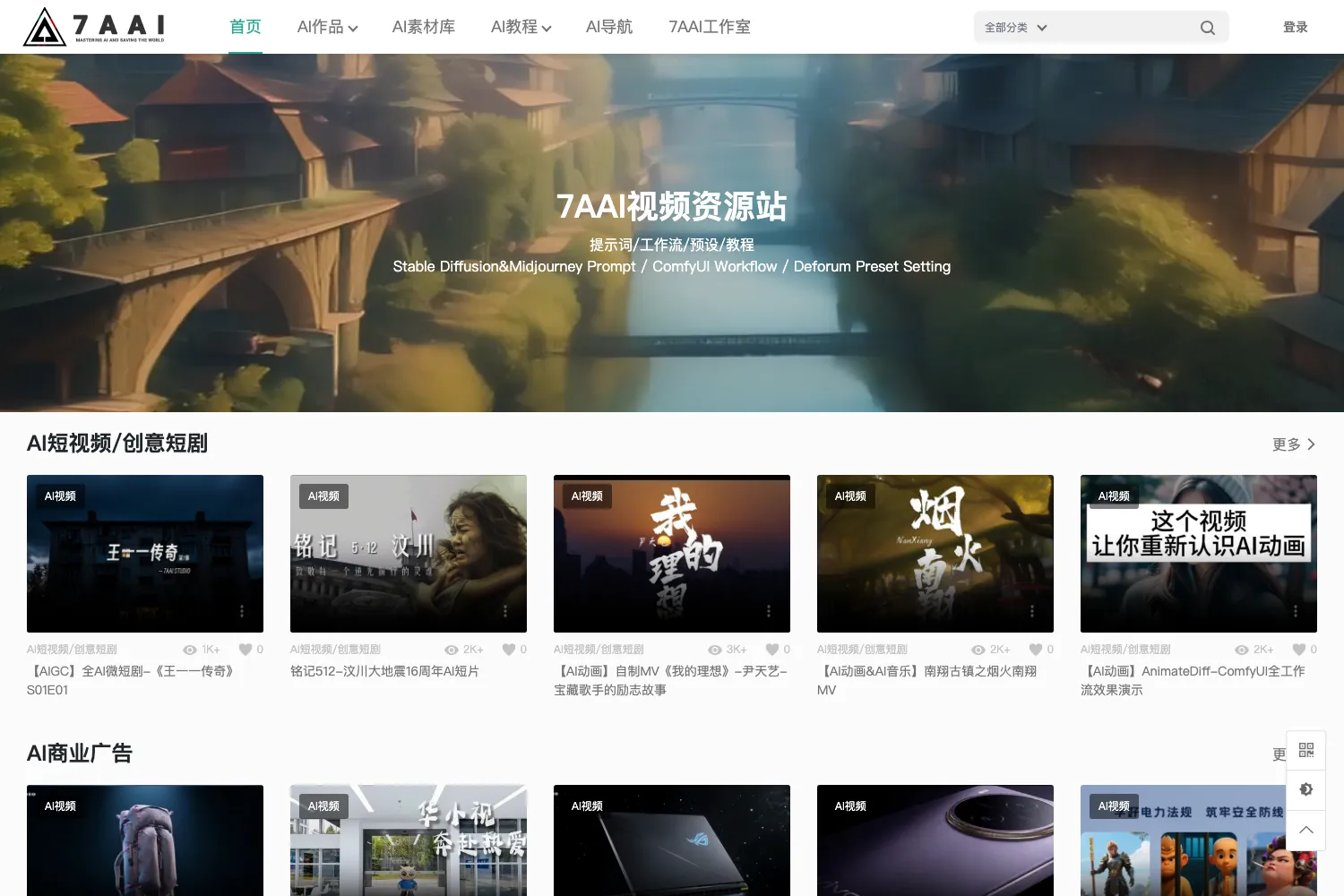The height and width of the screenshot is (896, 1344).
Task: Click views eye icon on 王一一传奇 card
Action: click(x=190, y=650)
